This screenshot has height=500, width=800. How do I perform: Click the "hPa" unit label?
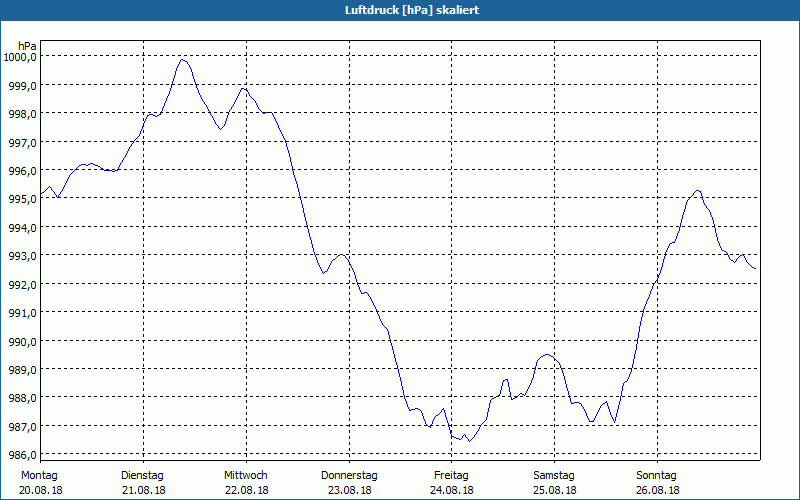[x=28, y=46]
